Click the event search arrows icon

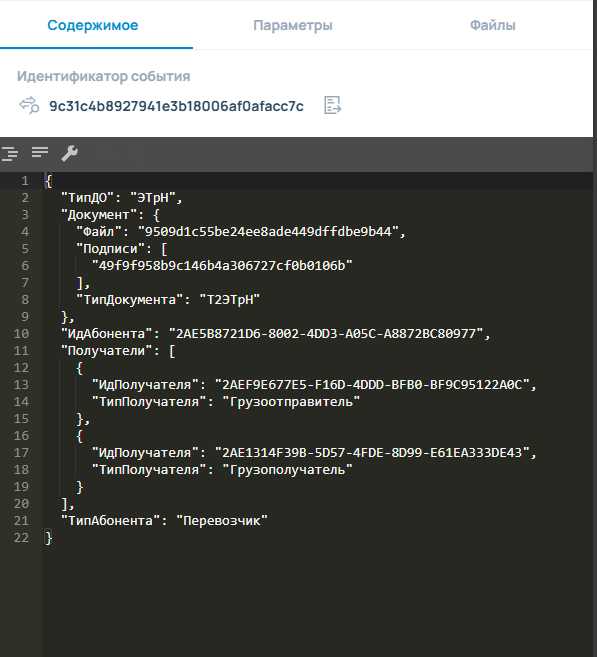point(29,105)
